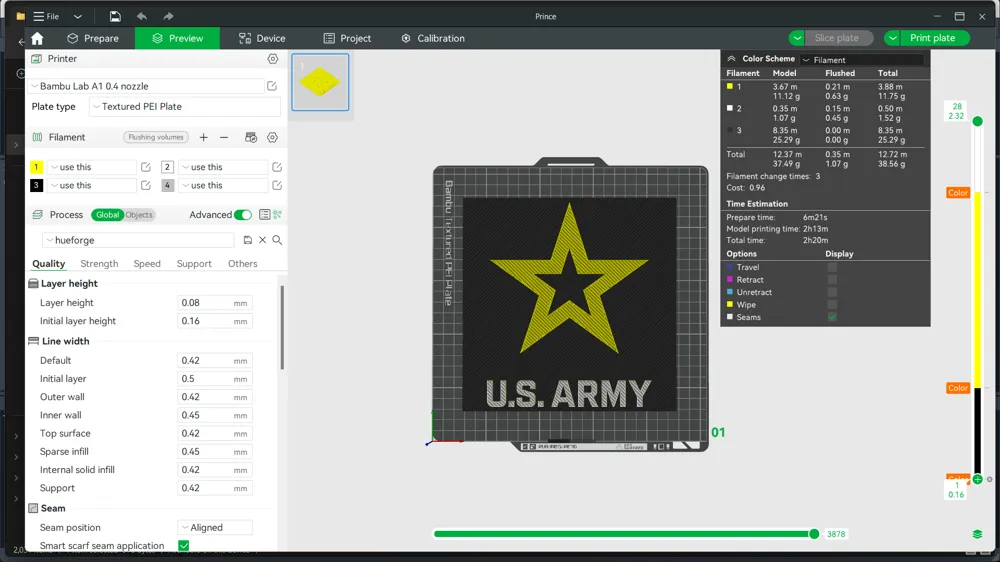1000x562 pixels.
Task: Click yellow filament 1 color swatch
Action: click(36, 167)
